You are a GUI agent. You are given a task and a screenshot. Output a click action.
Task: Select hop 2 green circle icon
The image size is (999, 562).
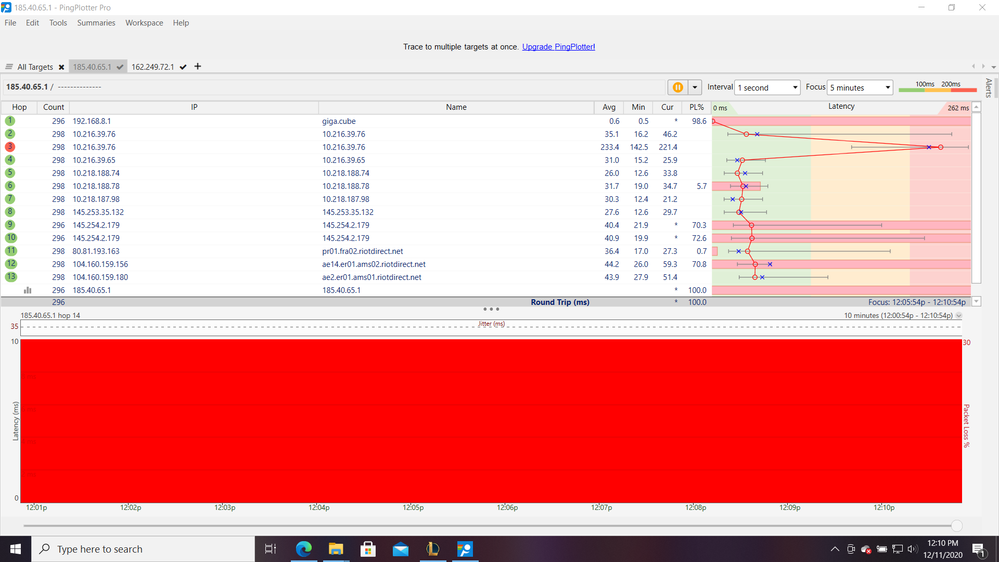(10, 134)
